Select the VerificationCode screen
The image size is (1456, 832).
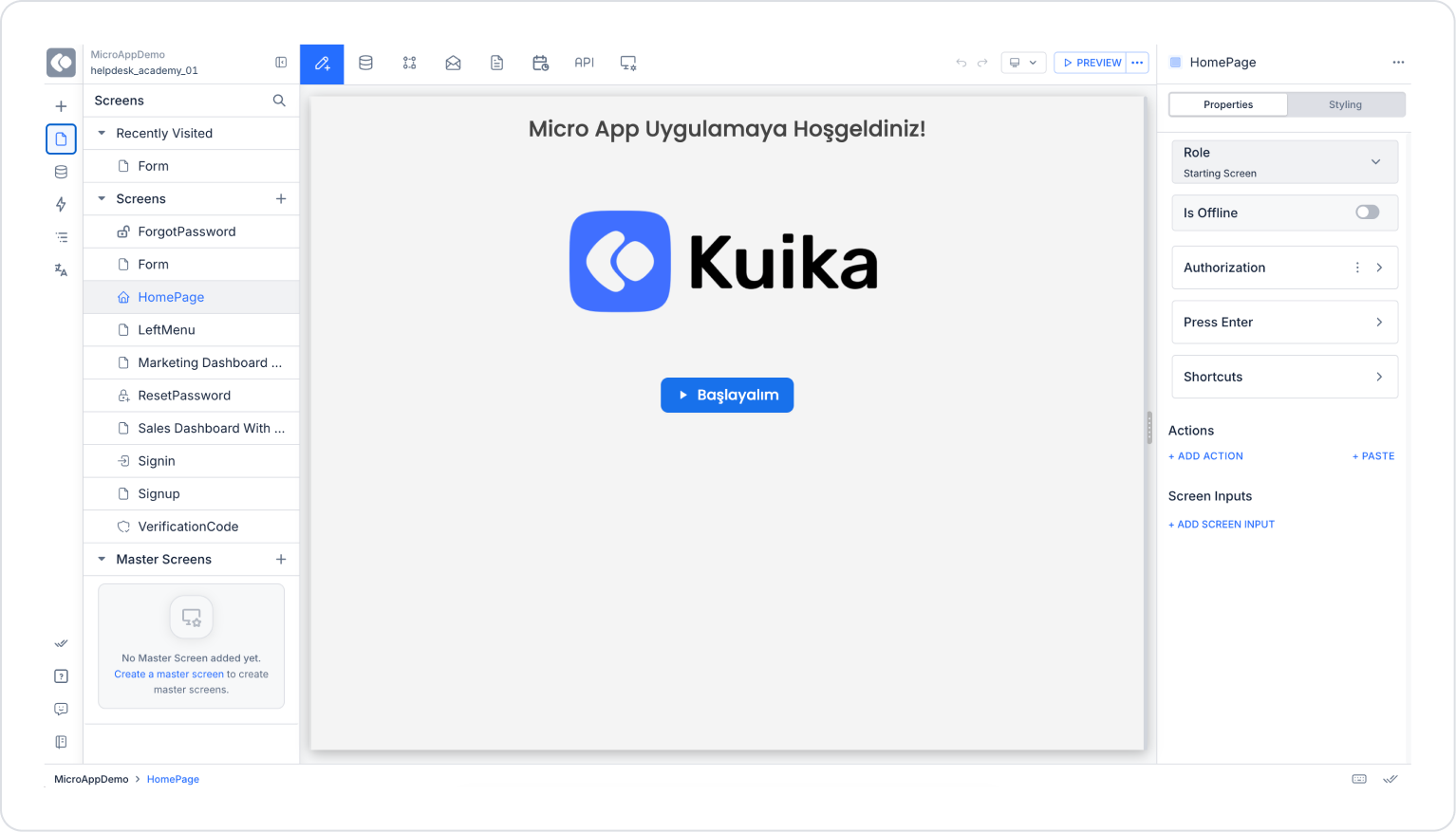[192, 527]
